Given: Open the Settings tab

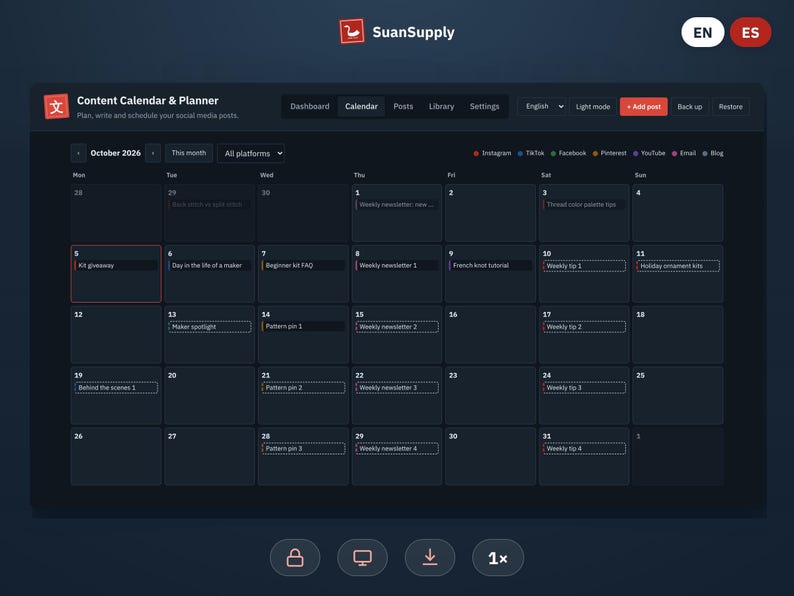Looking at the screenshot, I should click(x=485, y=106).
